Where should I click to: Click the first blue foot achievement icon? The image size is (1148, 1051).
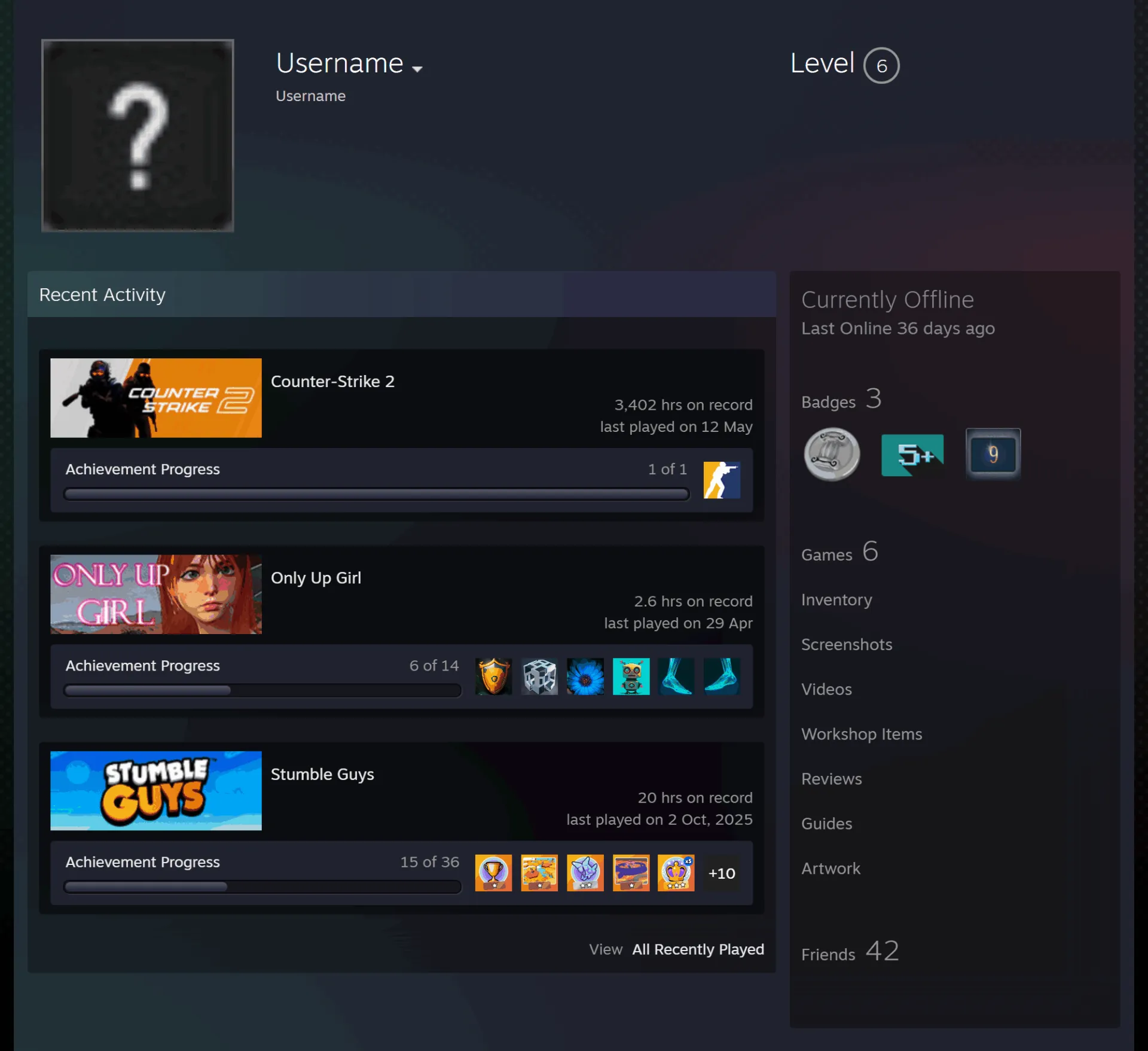coord(676,676)
